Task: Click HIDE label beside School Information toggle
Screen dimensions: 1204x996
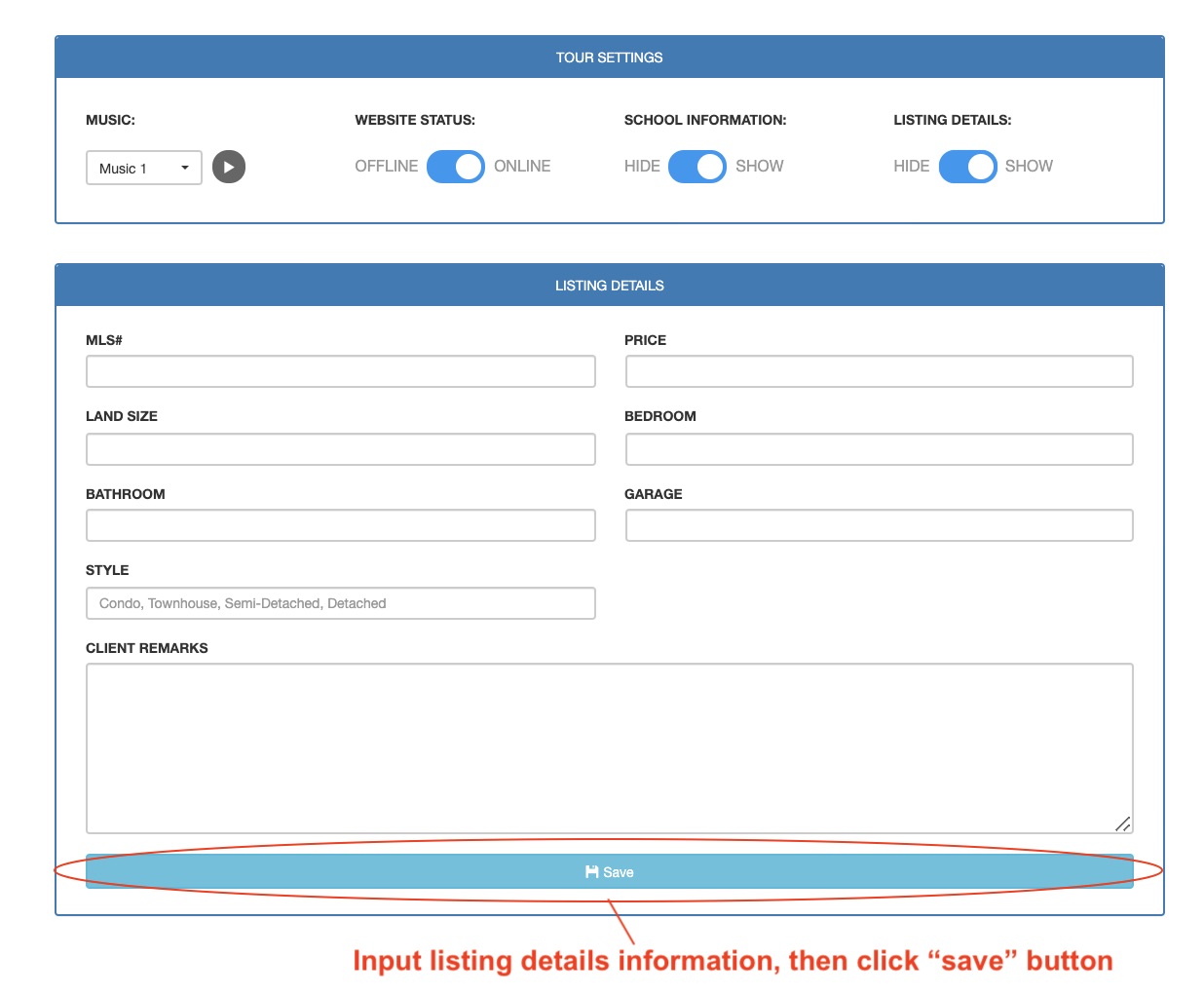Action: coord(642,167)
